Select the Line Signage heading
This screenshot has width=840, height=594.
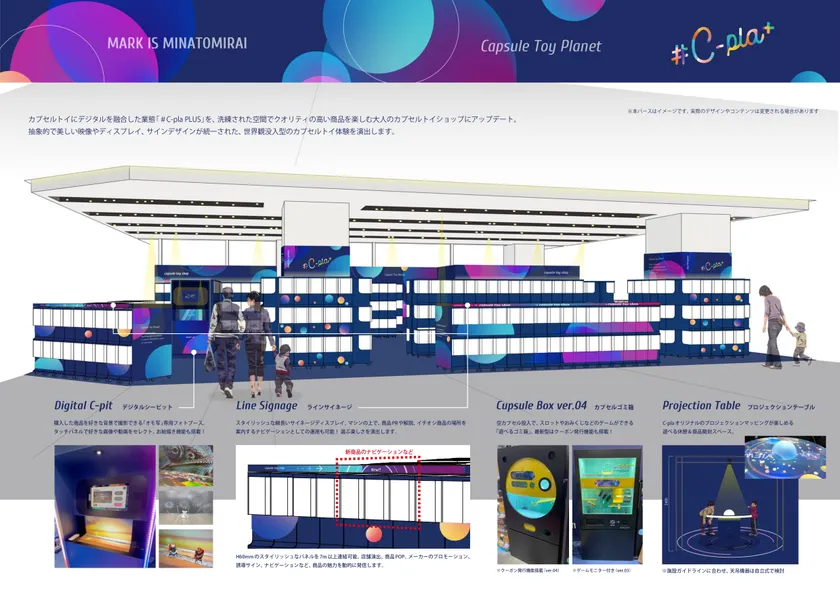coord(266,406)
